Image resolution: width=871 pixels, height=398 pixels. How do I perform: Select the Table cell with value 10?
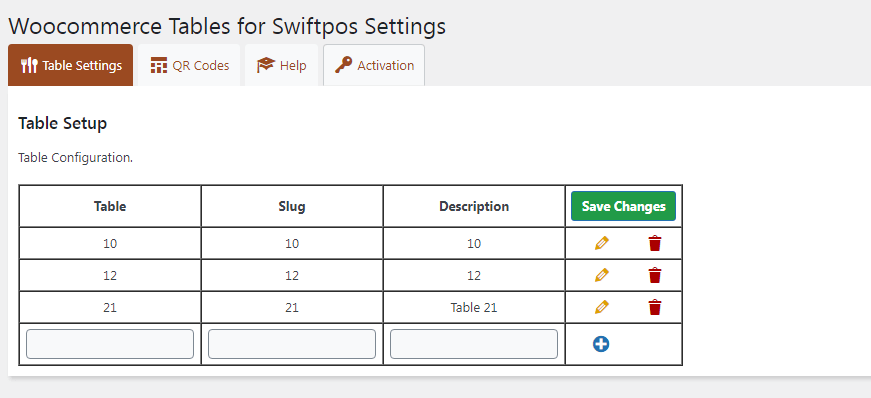[x=110, y=243]
